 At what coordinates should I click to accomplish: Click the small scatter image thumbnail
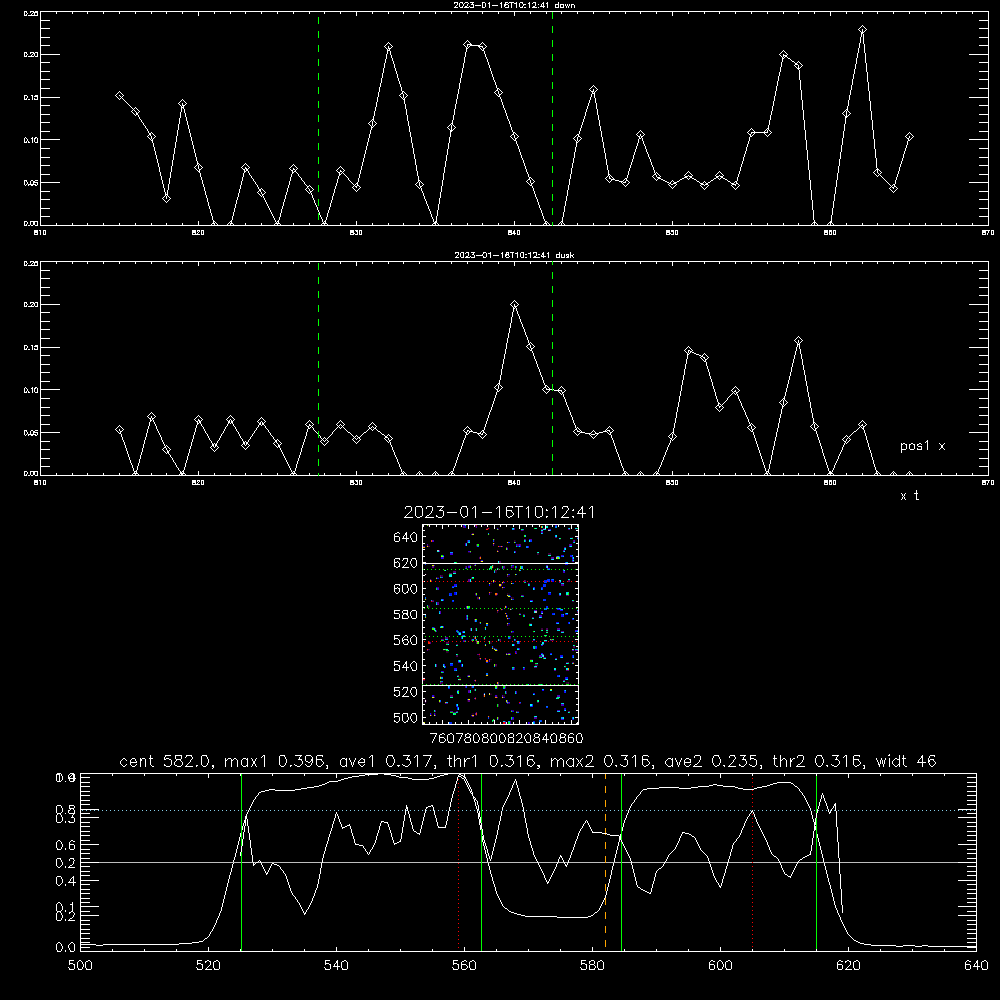point(500,624)
